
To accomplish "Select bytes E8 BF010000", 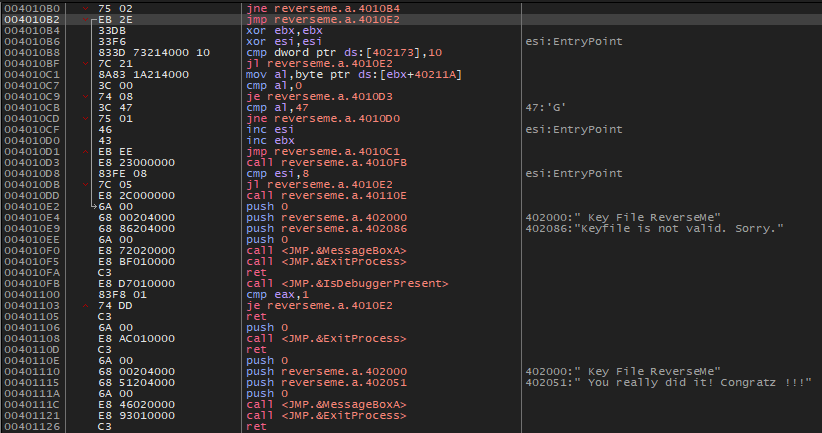I will pos(136,262).
